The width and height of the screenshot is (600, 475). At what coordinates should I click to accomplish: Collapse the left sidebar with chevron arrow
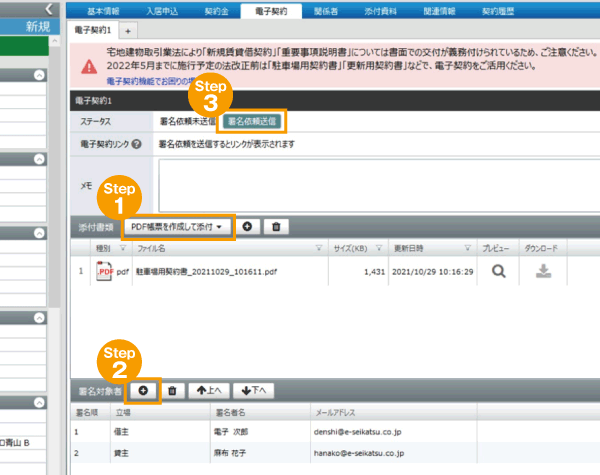49,9
